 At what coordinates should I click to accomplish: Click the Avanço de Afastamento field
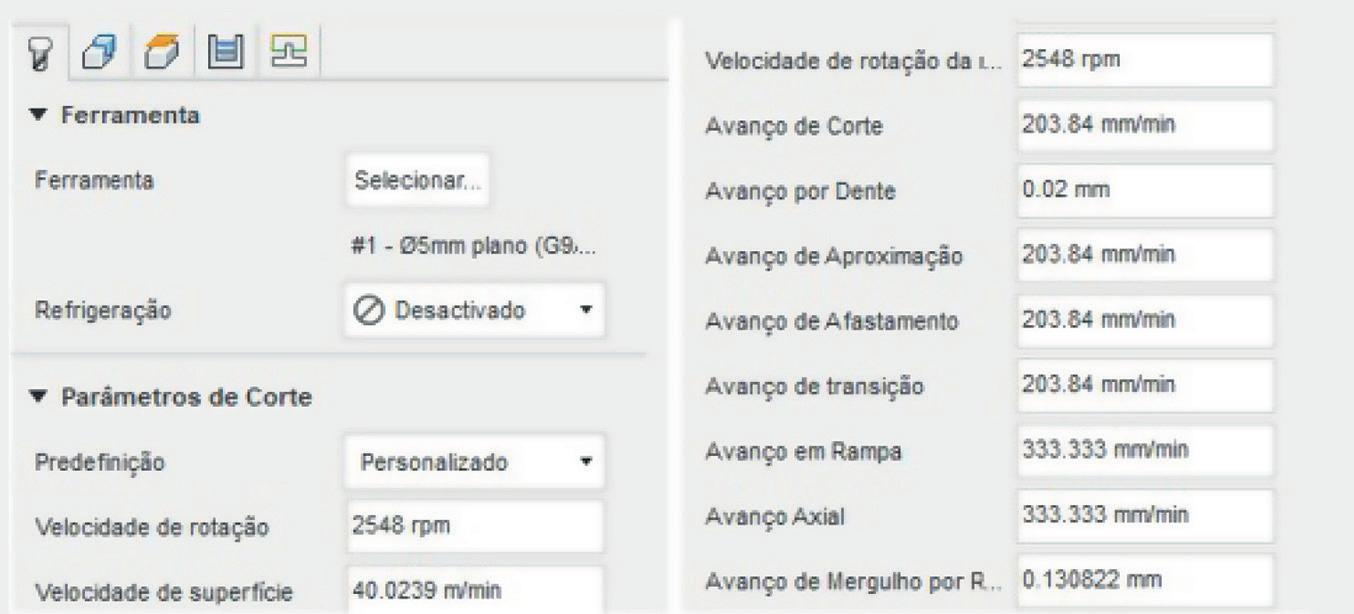1145,320
